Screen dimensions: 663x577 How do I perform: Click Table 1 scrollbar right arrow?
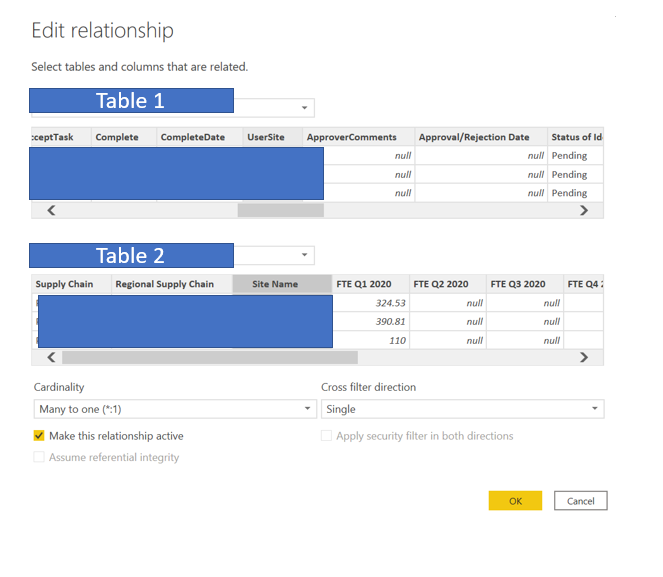click(x=584, y=211)
